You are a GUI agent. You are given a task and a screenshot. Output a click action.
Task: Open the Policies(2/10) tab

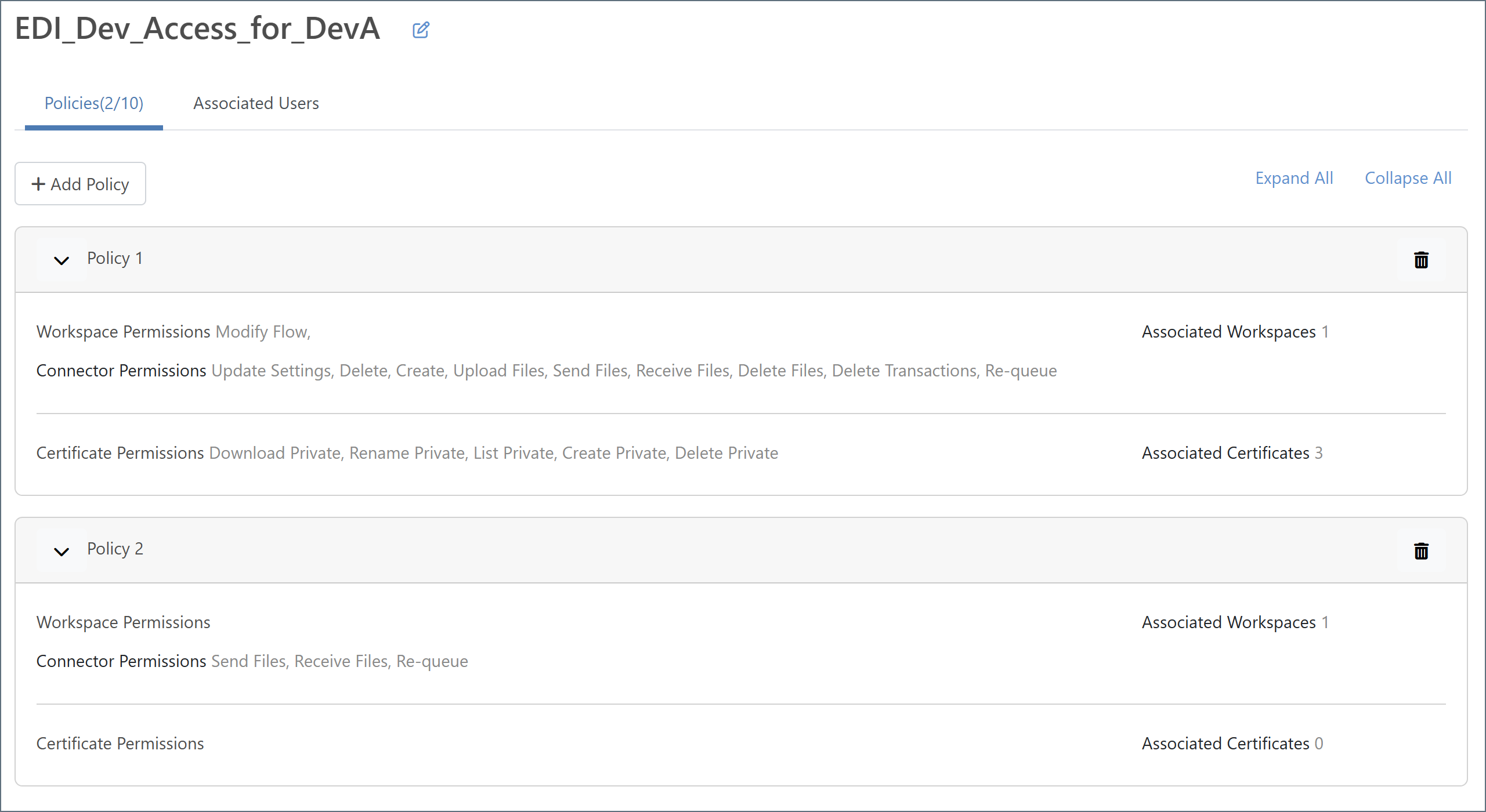pos(94,103)
